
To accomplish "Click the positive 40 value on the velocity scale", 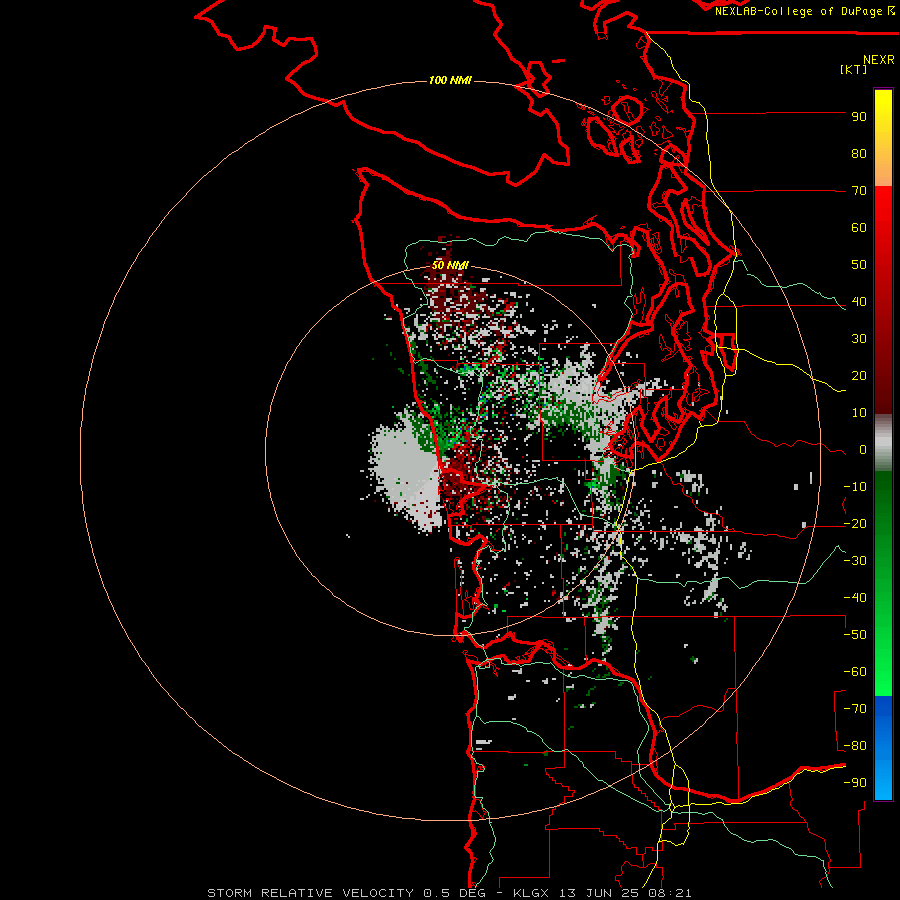I will coord(859,302).
